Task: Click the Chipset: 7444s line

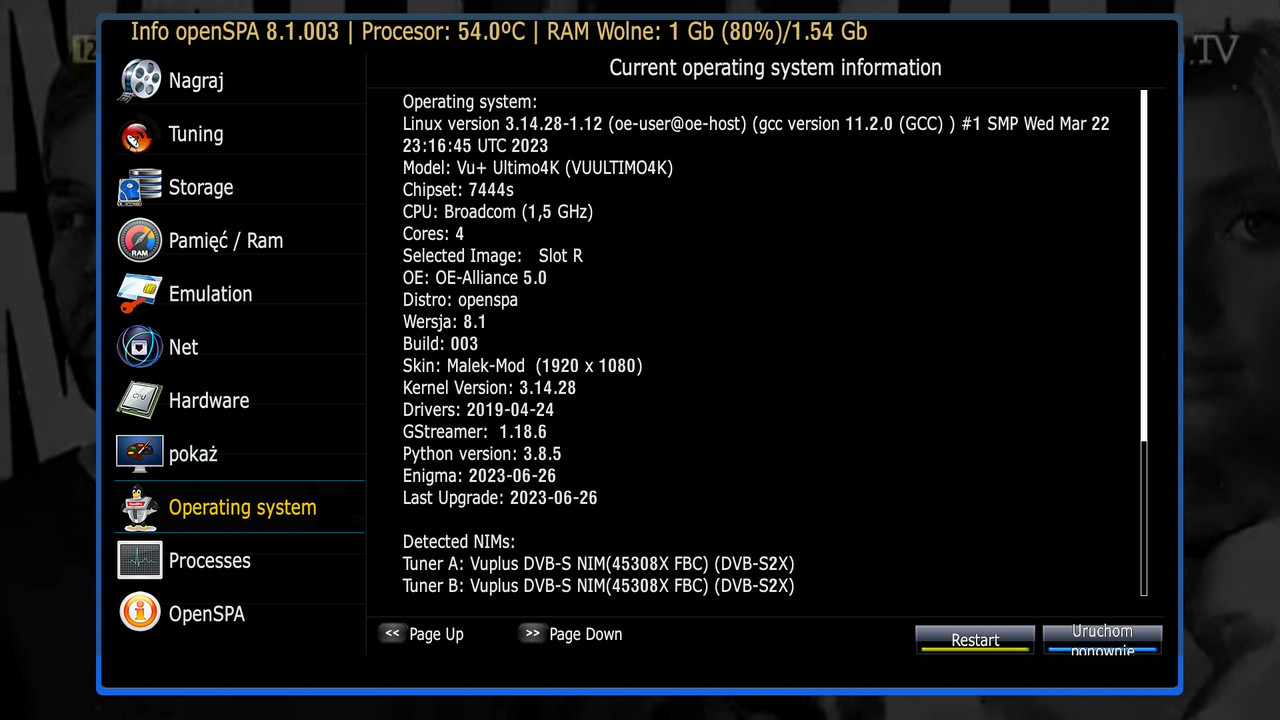Action: click(458, 189)
